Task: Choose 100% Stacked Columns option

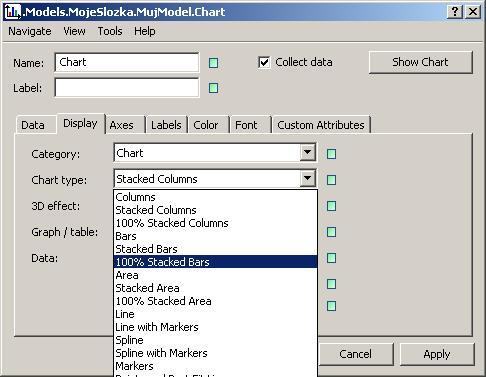Action: [215, 223]
